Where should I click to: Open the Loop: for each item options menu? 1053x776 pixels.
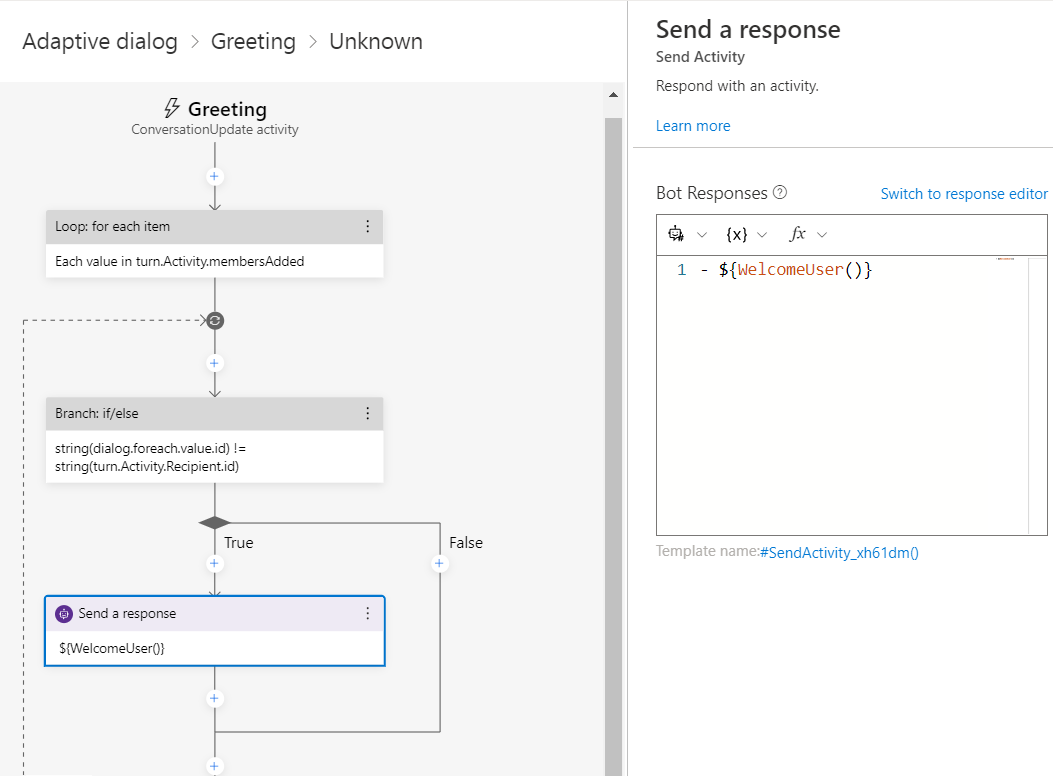367,227
